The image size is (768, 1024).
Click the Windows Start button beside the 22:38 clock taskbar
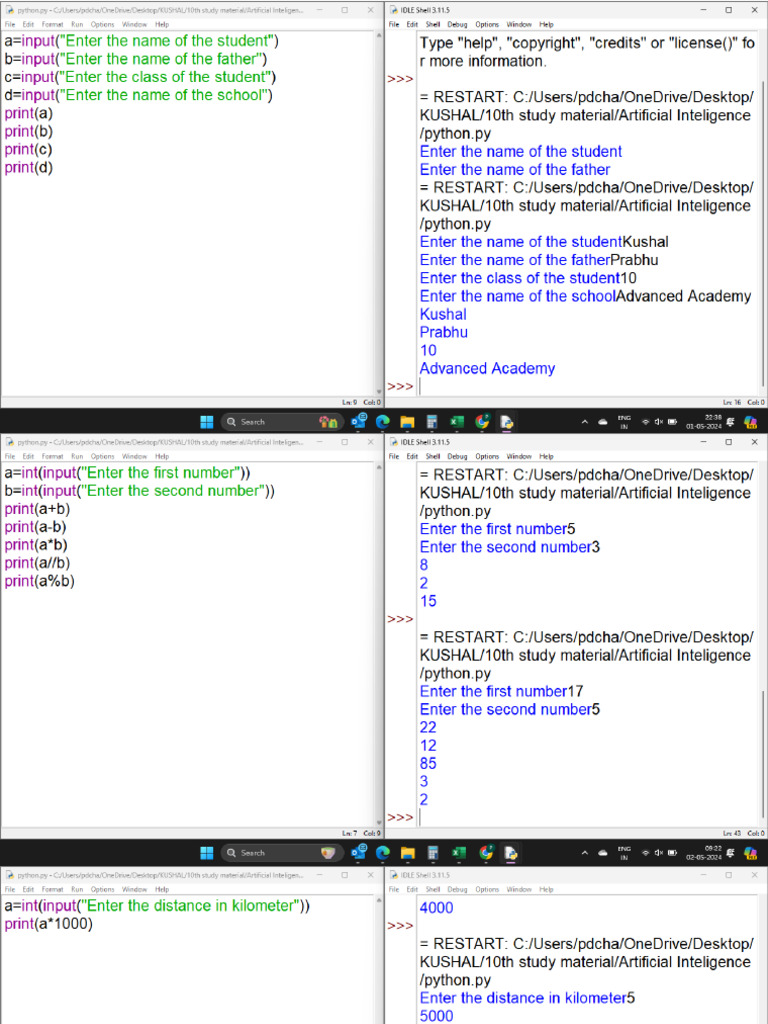coord(207,421)
